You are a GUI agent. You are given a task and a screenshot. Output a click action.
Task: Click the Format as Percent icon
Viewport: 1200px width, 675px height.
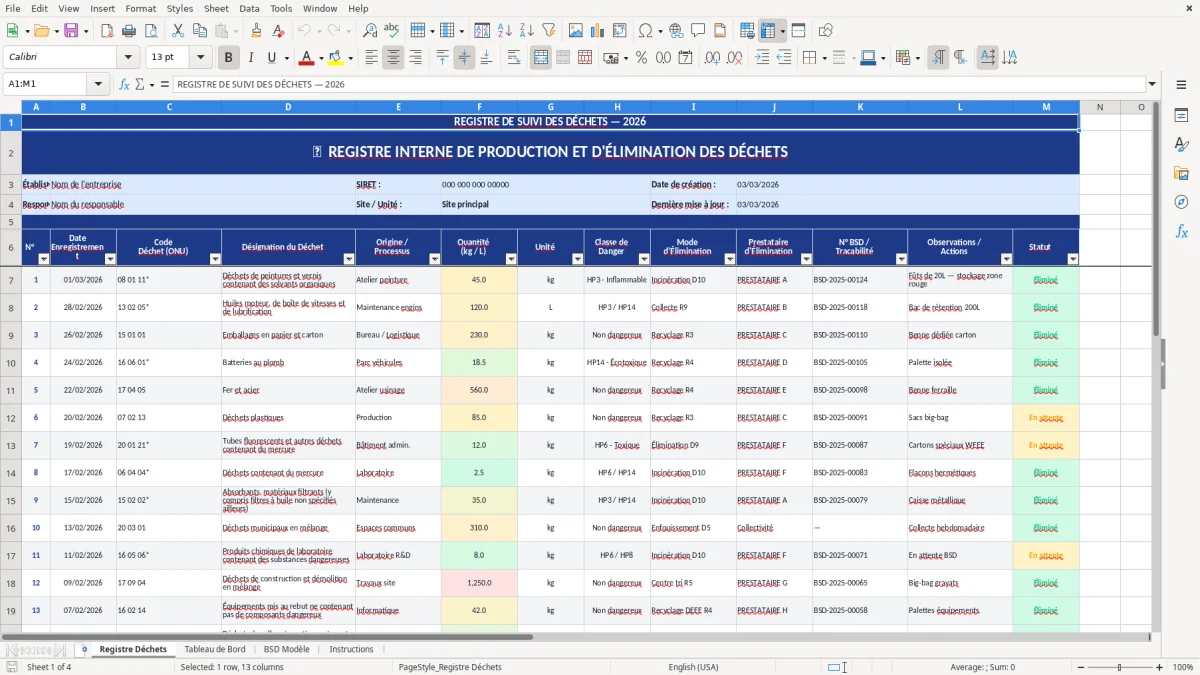click(x=642, y=58)
